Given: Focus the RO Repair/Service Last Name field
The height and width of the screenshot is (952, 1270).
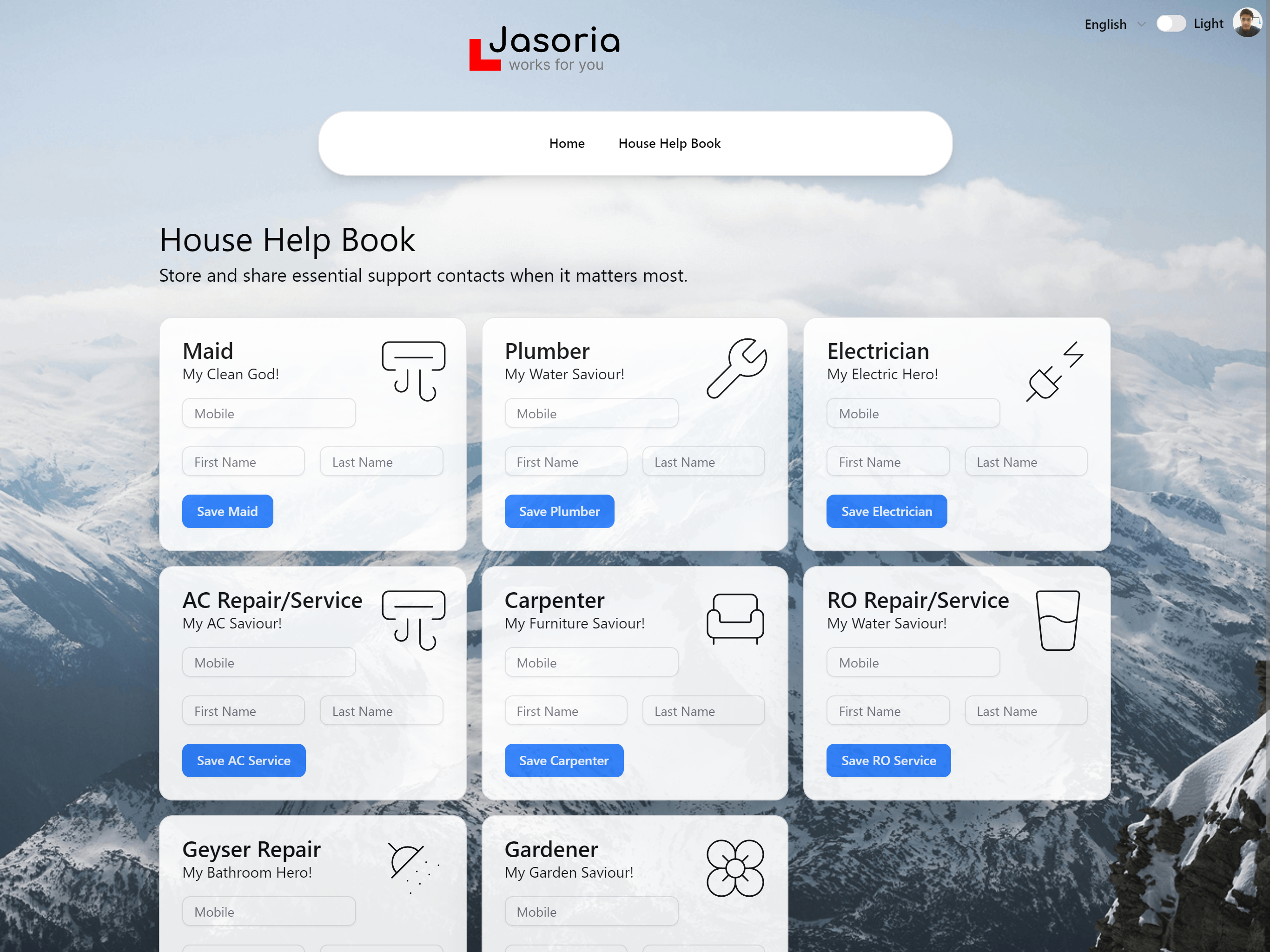Looking at the screenshot, I should click(1026, 711).
